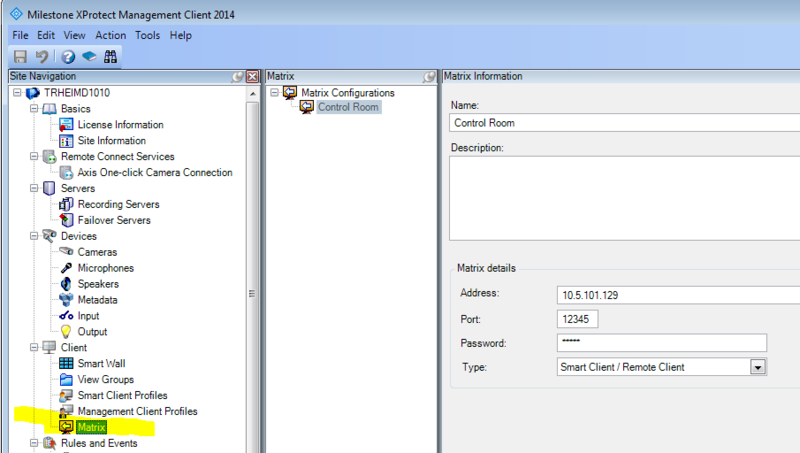Select Matrix under Client node
The width and height of the screenshot is (800, 453).
click(x=92, y=427)
